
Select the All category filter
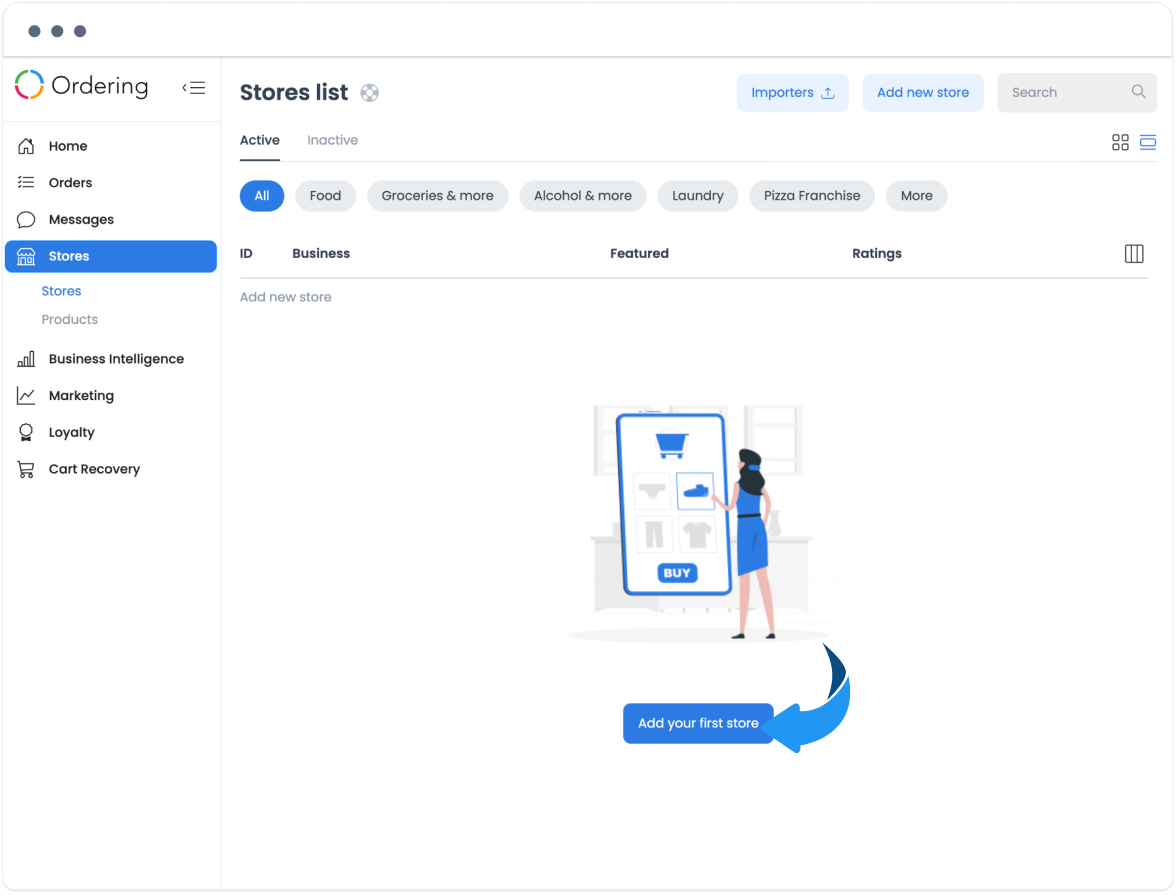(x=262, y=196)
